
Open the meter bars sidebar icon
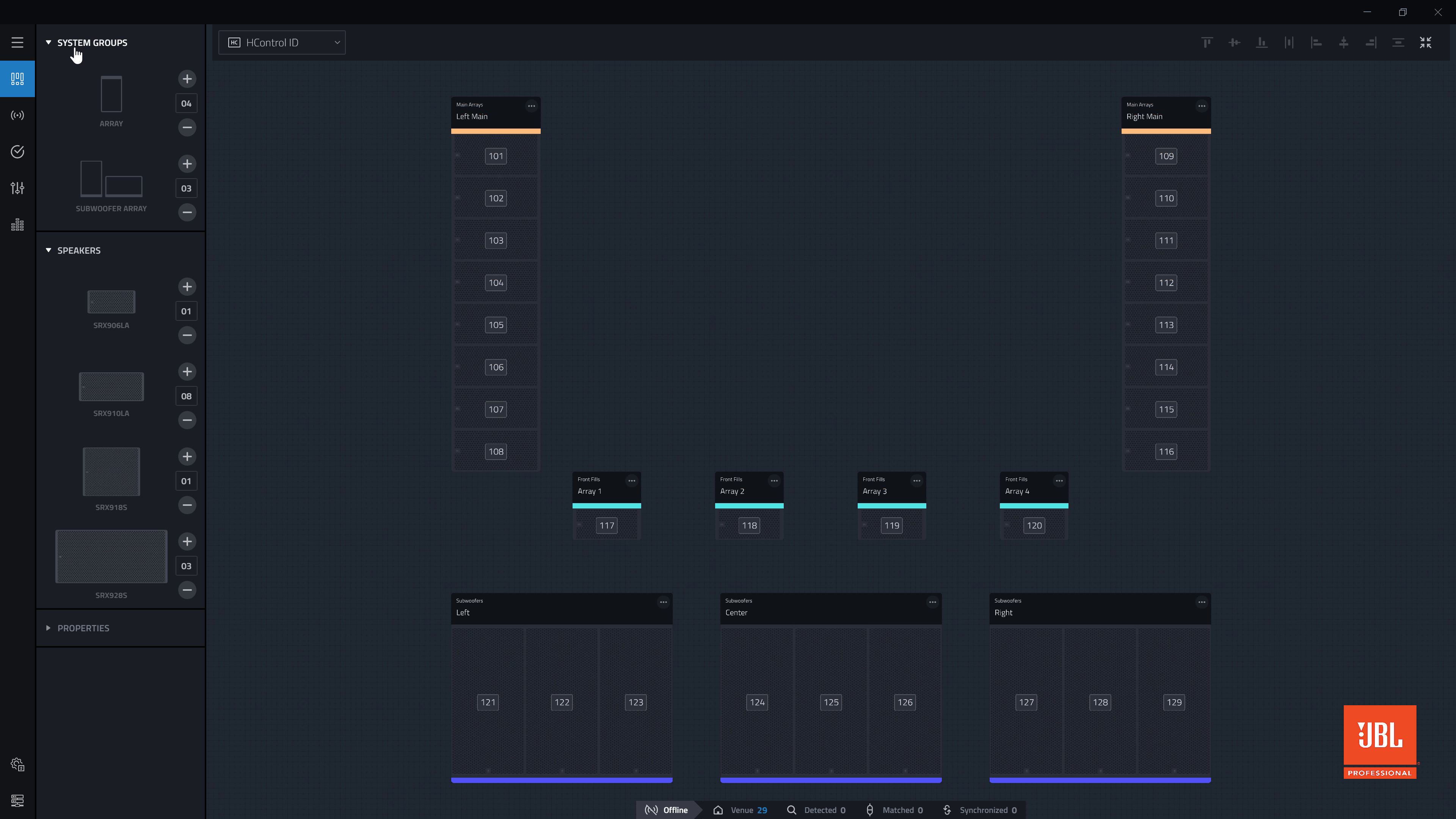tap(17, 224)
